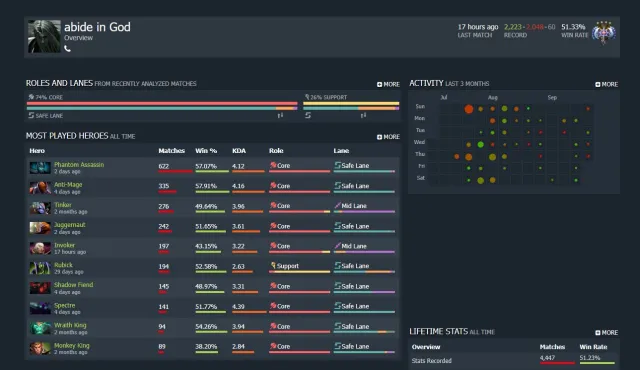Click the Invoker Mid Lane icon
This screenshot has height=370, width=640.
click(x=337, y=246)
